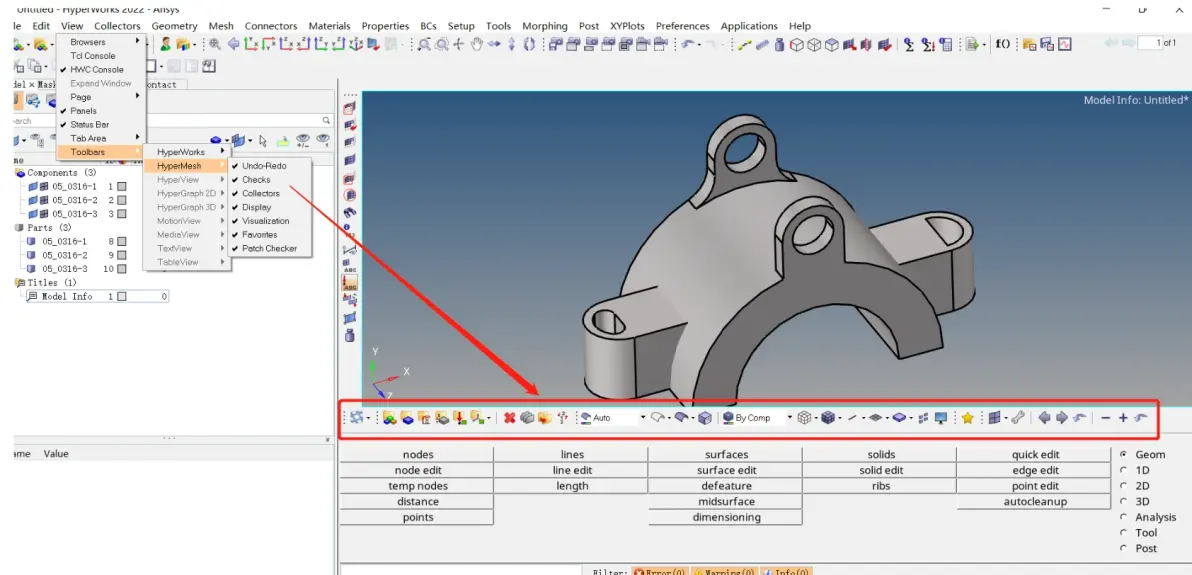
Task: Uncheck the Undo-Redo toolbar option
Action: pos(271,166)
